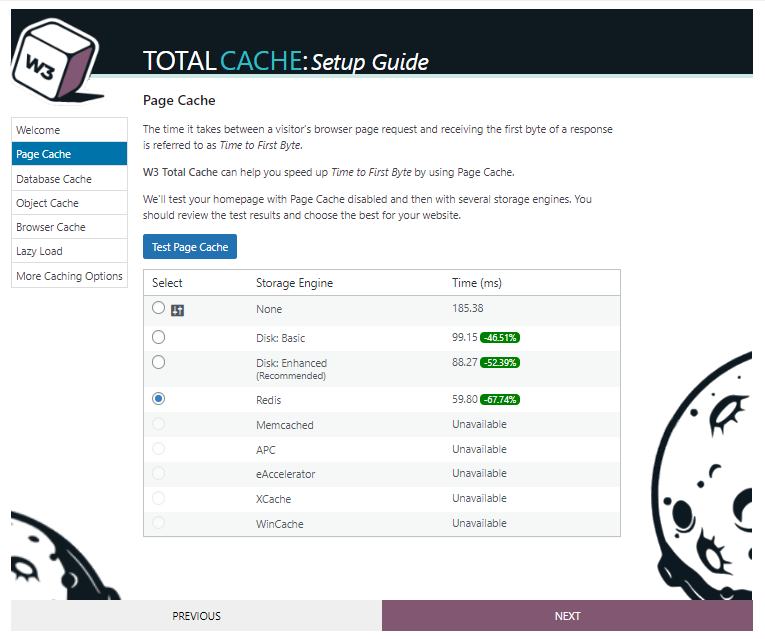This screenshot has height=639, width=765.
Task: Click Unavailable in the XCache row
Action: coord(479,498)
